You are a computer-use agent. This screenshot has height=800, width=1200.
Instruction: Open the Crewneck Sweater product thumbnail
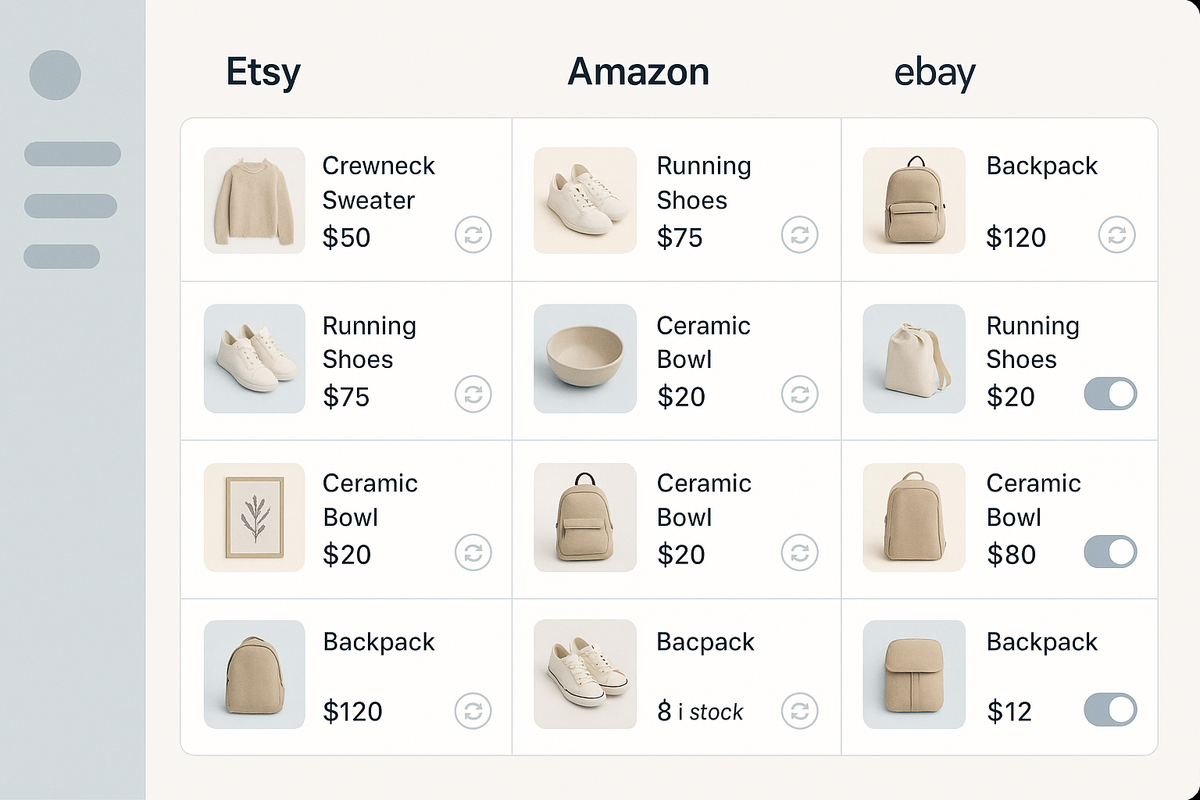[254, 199]
